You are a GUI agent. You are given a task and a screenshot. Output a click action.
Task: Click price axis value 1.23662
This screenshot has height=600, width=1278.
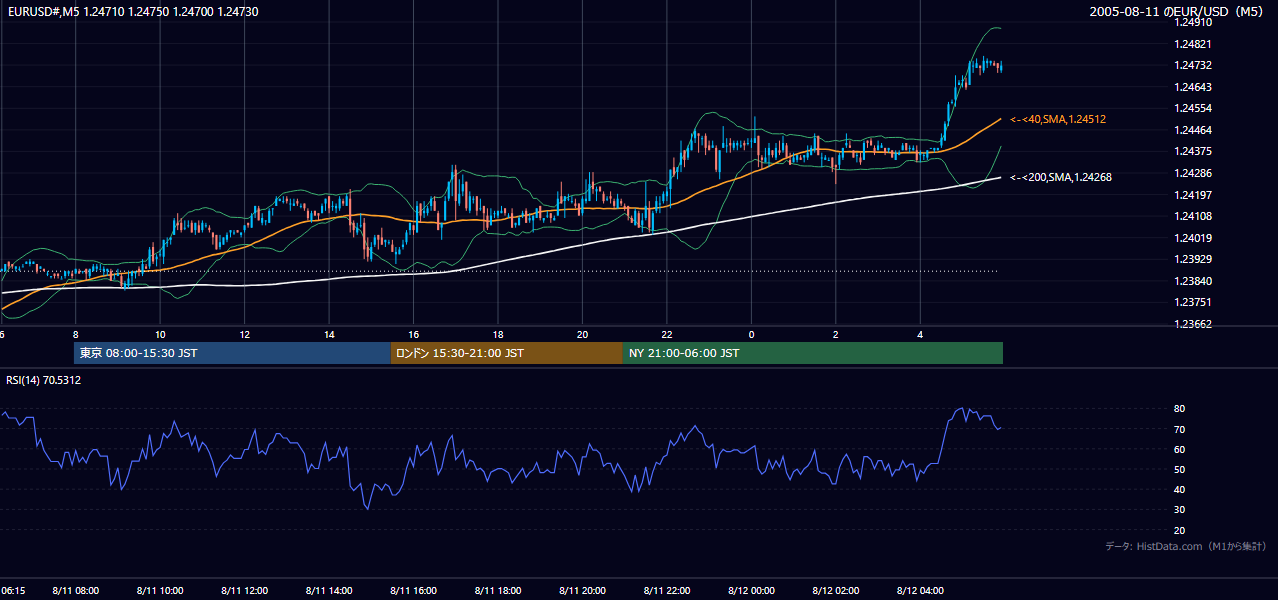click(x=1194, y=324)
